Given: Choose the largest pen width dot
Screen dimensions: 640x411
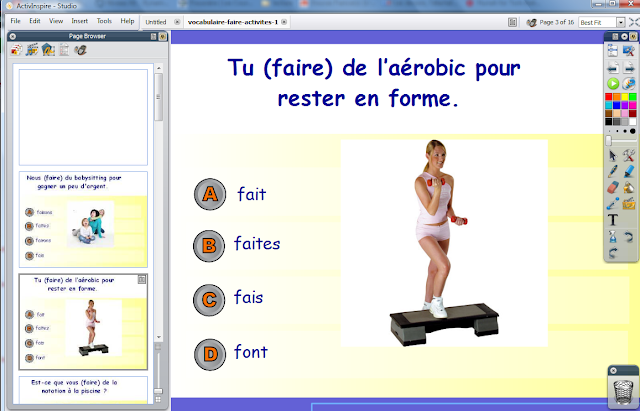Looking at the screenshot, I should (x=633, y=131).
